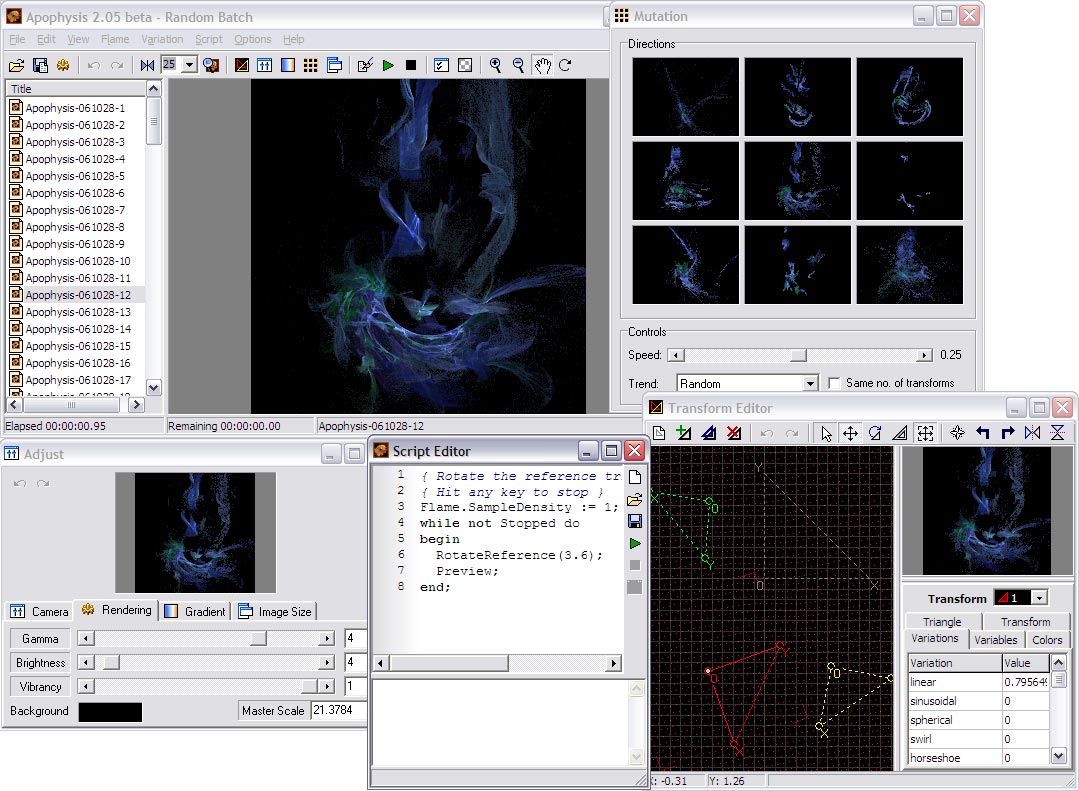This screenshot has width=1079, height=791.
Task: Select the Rotate tool in Transform Editor
Action: click(875, 433)
